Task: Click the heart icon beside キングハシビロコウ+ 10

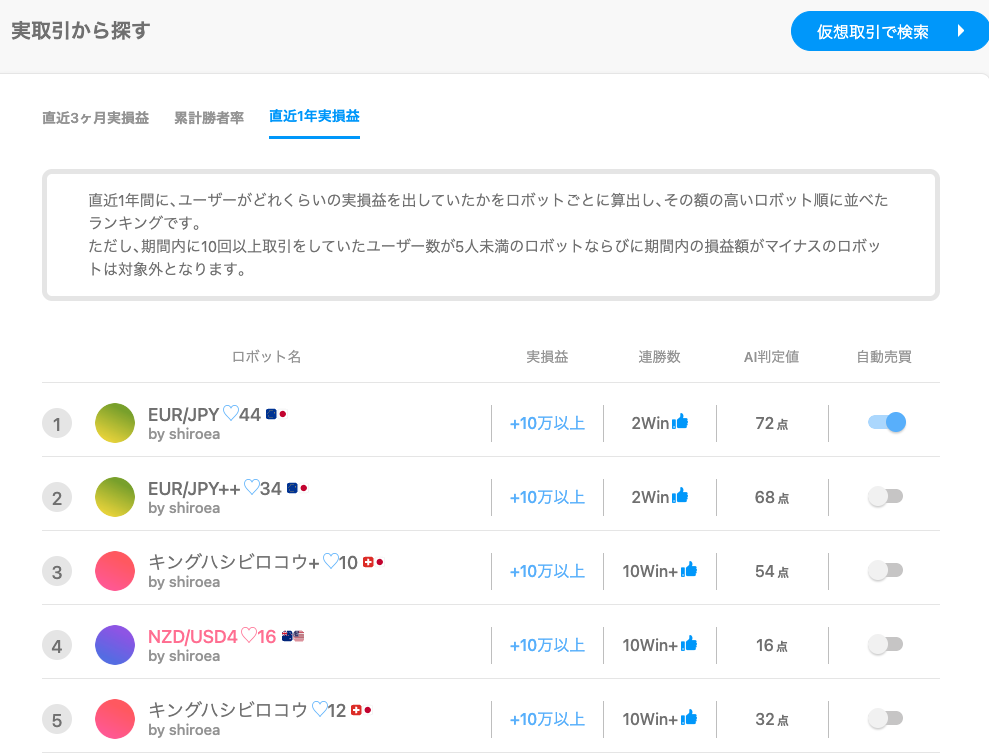Action: 331,561
